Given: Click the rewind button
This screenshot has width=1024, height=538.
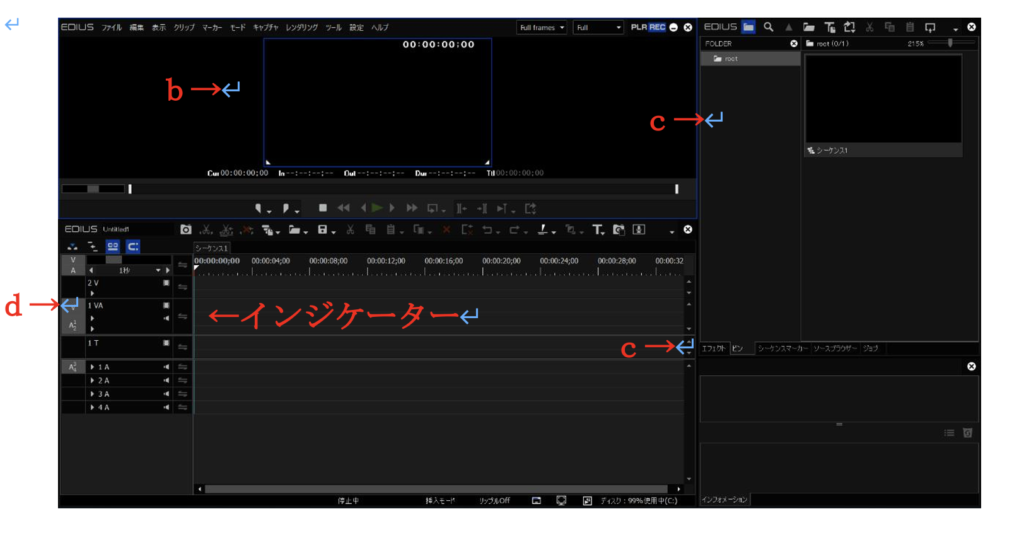Looking at the screenshot, I should coord(344,208).
